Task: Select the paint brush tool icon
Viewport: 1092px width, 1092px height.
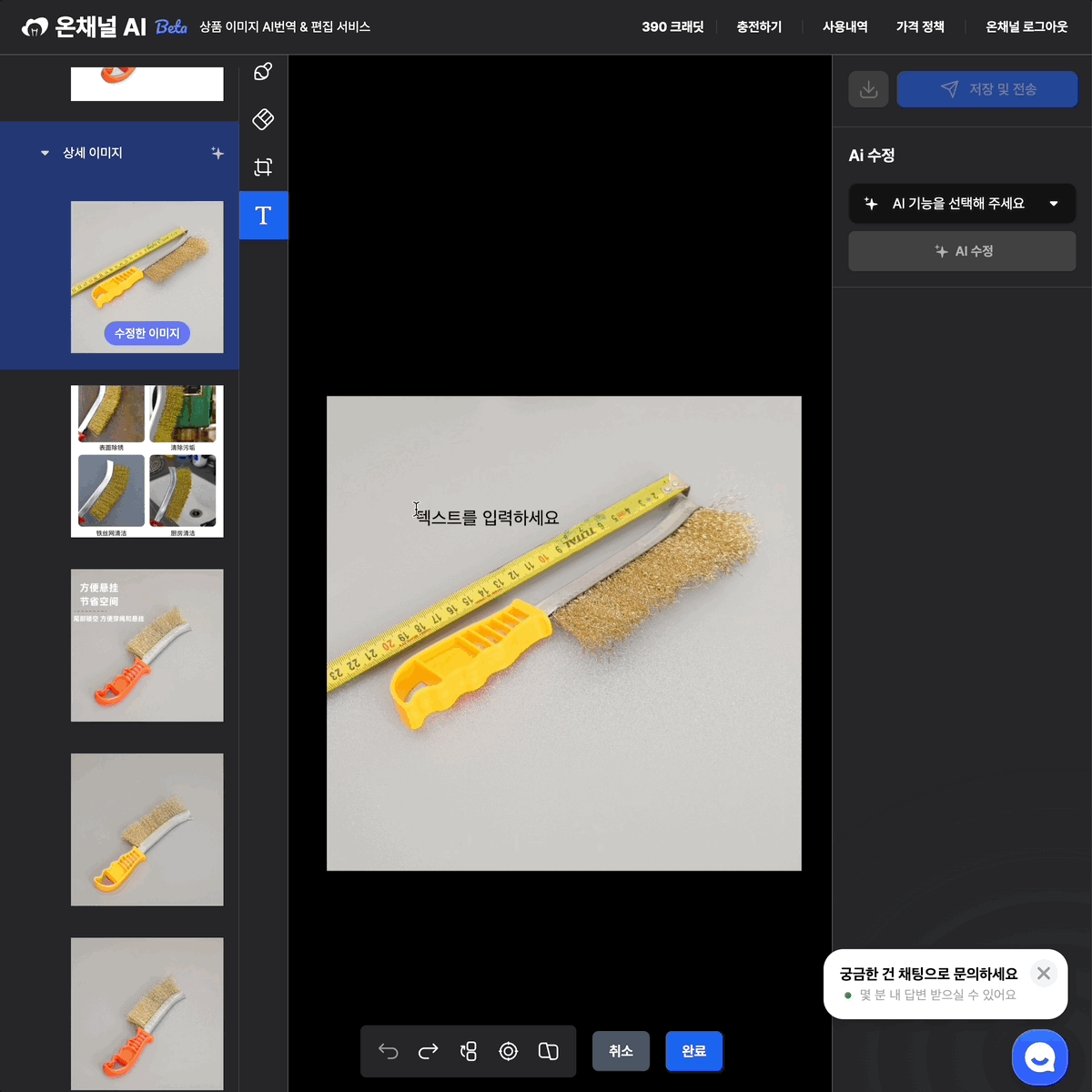Action: [263, 72]
